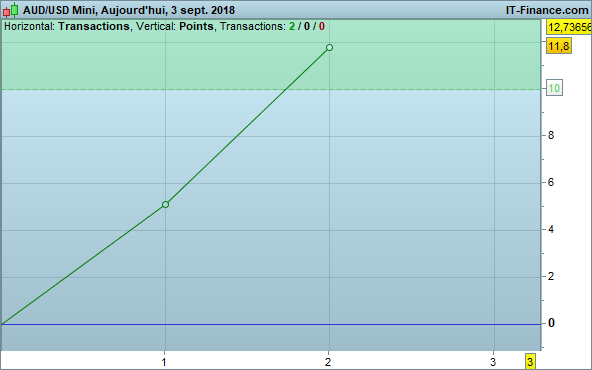The width and height of the screenshot is (592, 370).
Task: Click the orange 11,8 value label
Action: tap(559, 46)
